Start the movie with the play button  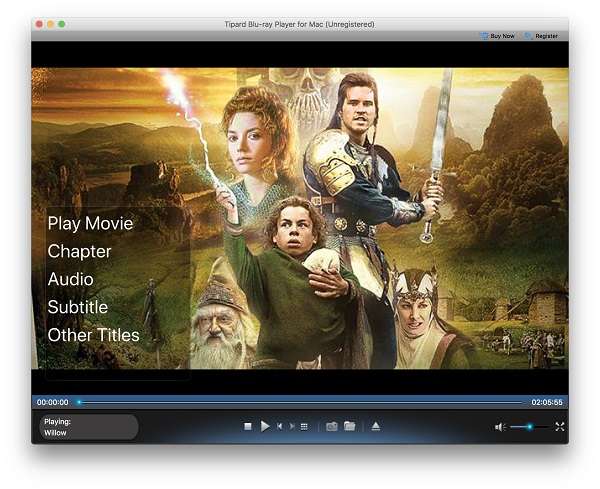coord(265,426)
